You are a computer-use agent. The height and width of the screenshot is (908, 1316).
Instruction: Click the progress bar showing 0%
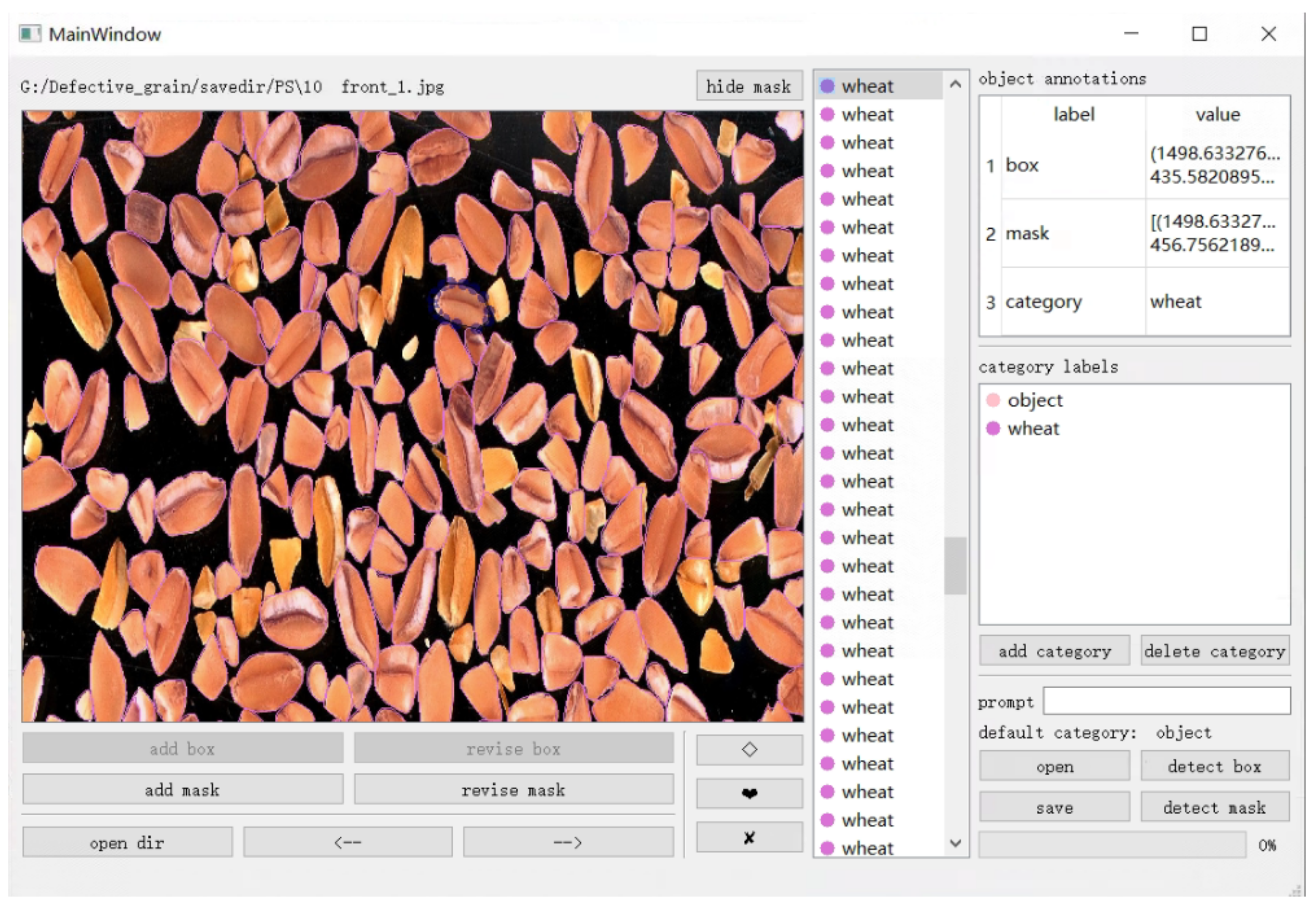pyautogui.click(x=1112, y=845)
